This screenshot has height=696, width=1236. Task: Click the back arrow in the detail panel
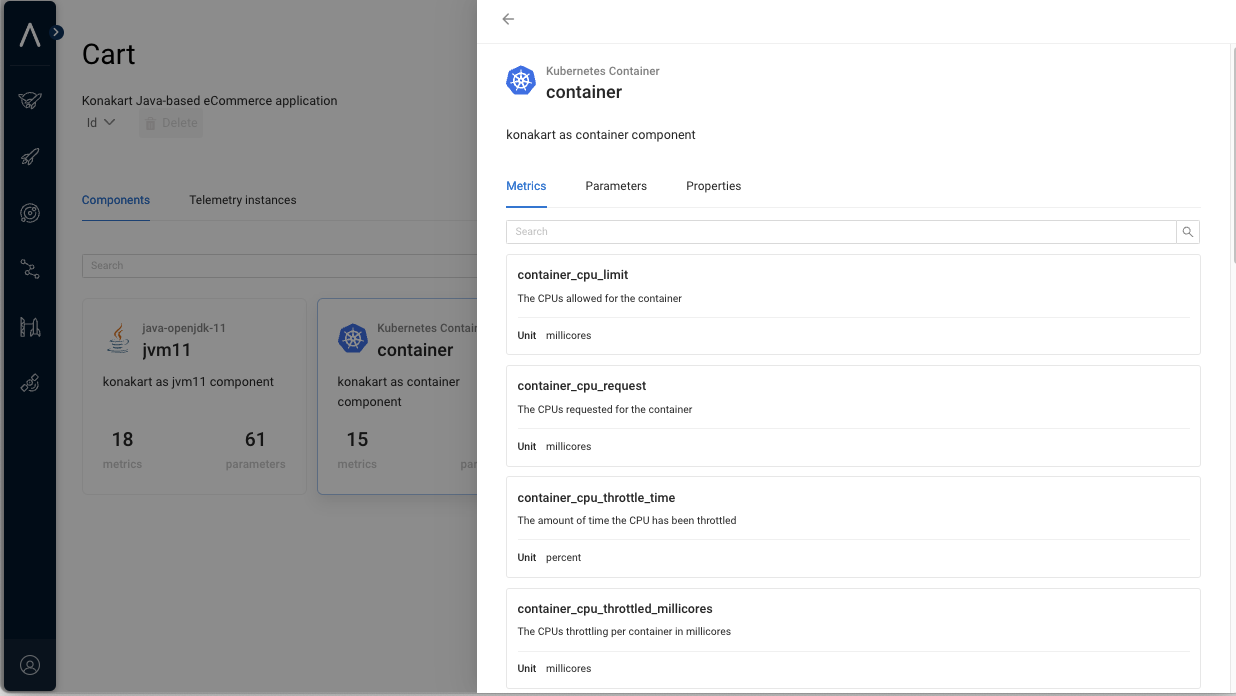[x=508, y=19]
